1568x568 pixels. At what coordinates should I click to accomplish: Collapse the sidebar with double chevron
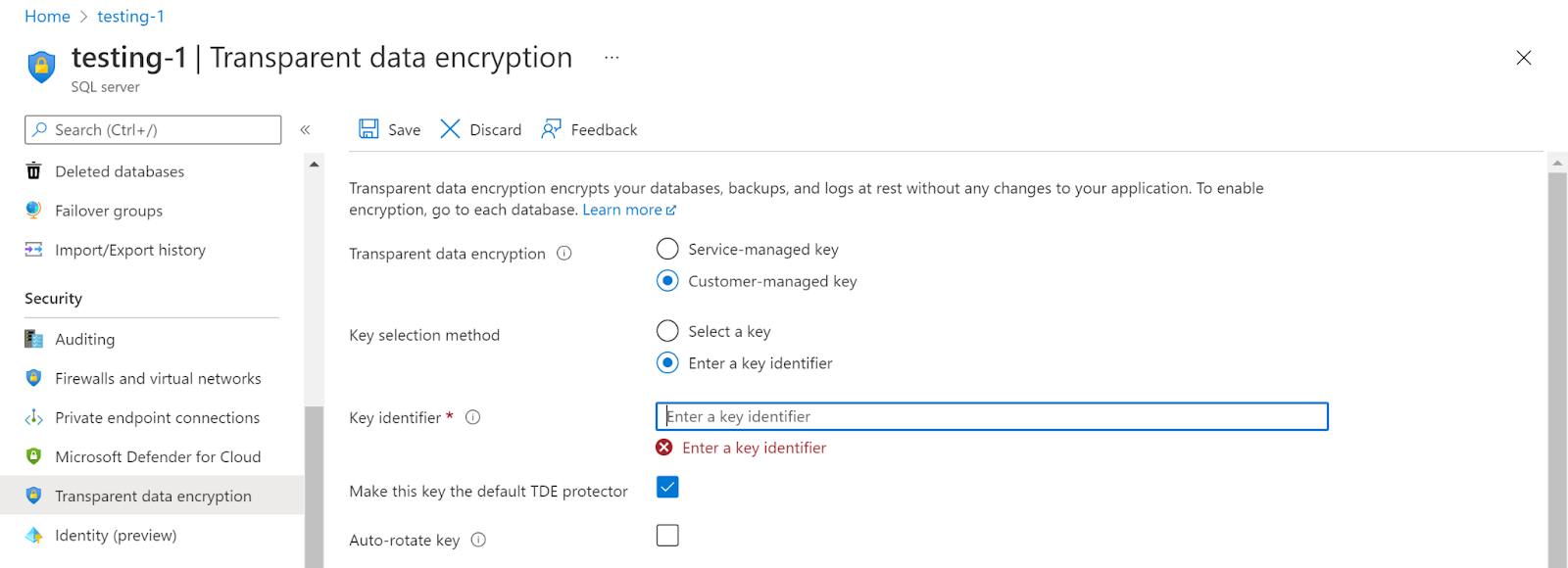coord(305,129)
